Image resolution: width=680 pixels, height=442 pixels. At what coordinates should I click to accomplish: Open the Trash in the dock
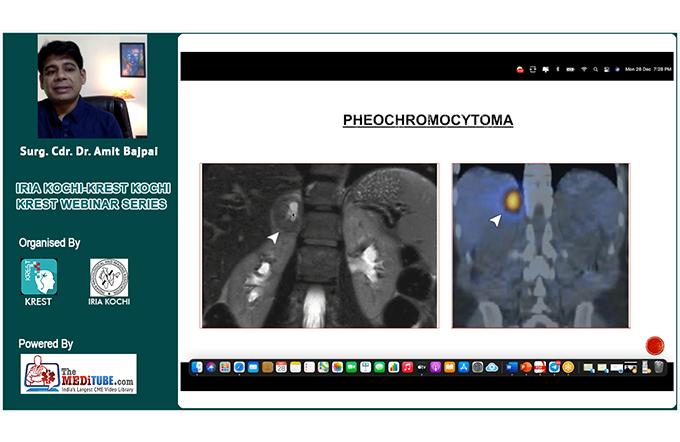pyautogui.click(x=659, y=367)
